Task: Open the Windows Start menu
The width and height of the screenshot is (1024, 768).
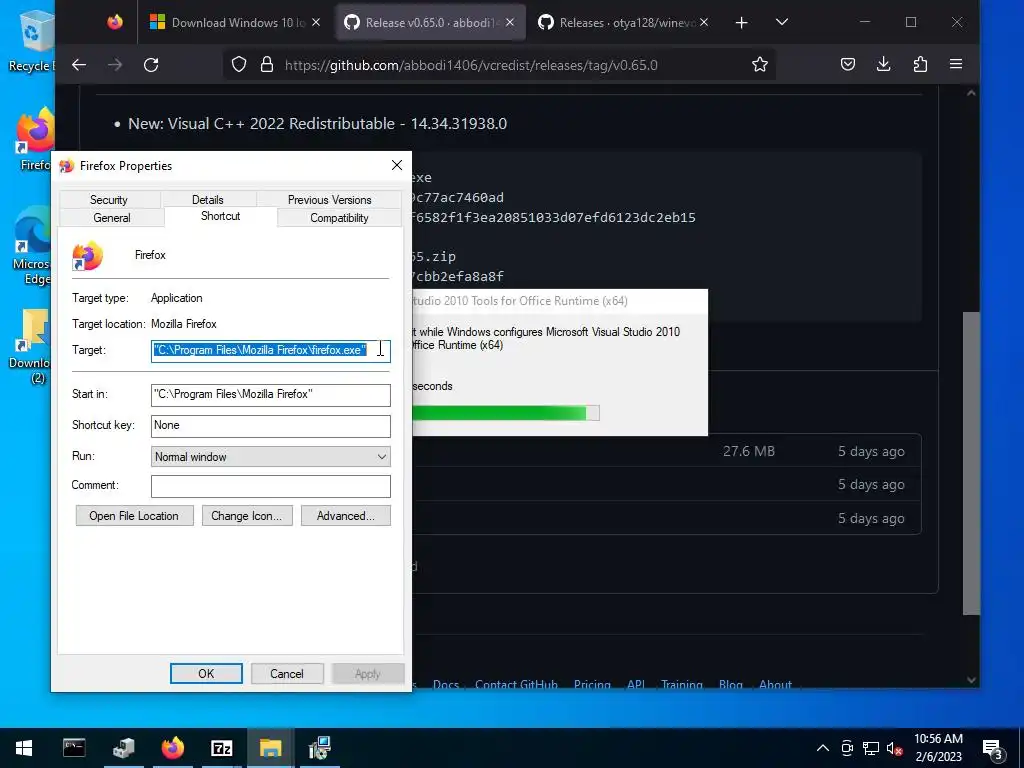Action: [24, 748]
